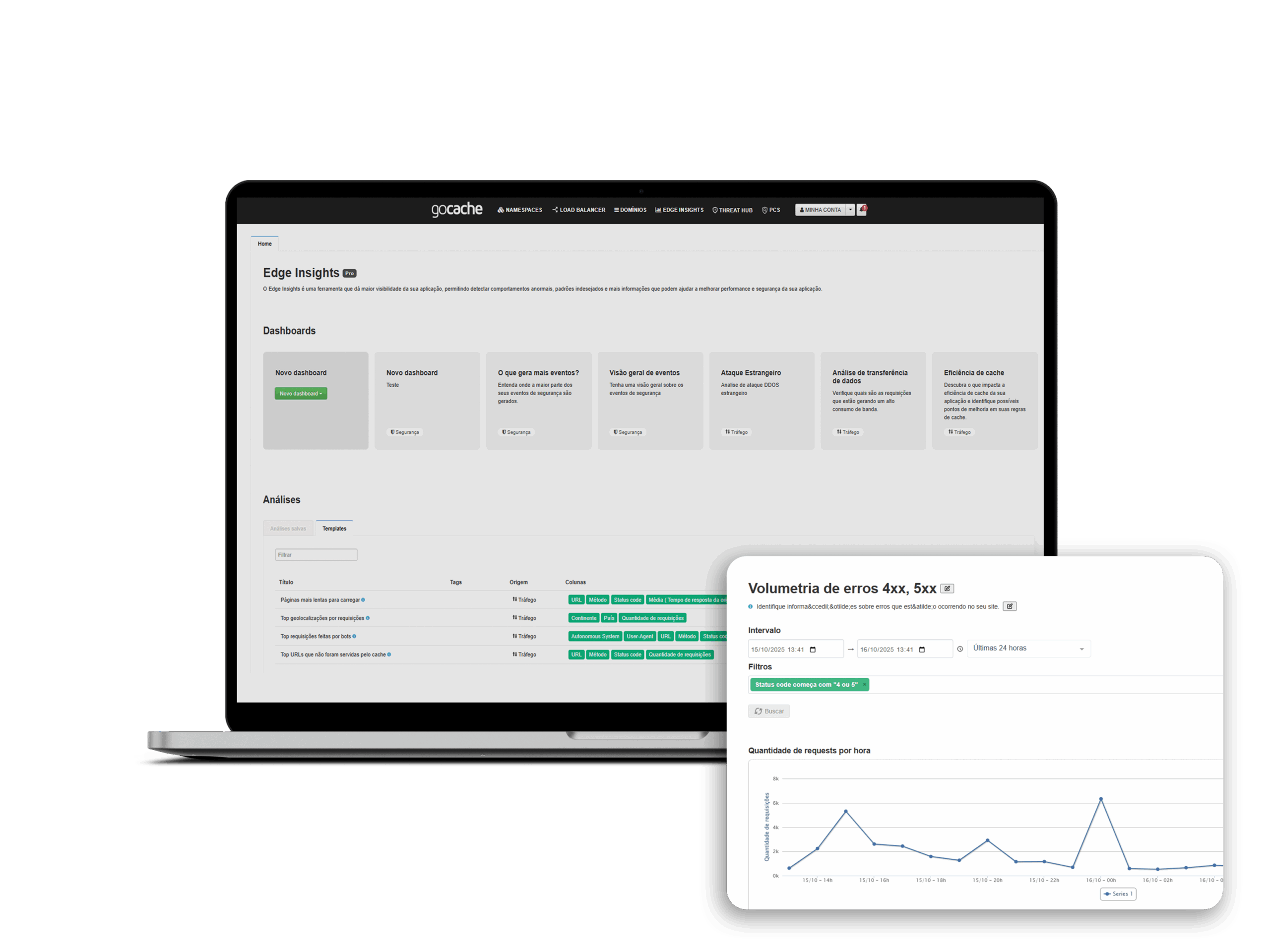Toggle Series 1 in chart legend
This screenshot has width=1270, height=952.
1117,894
